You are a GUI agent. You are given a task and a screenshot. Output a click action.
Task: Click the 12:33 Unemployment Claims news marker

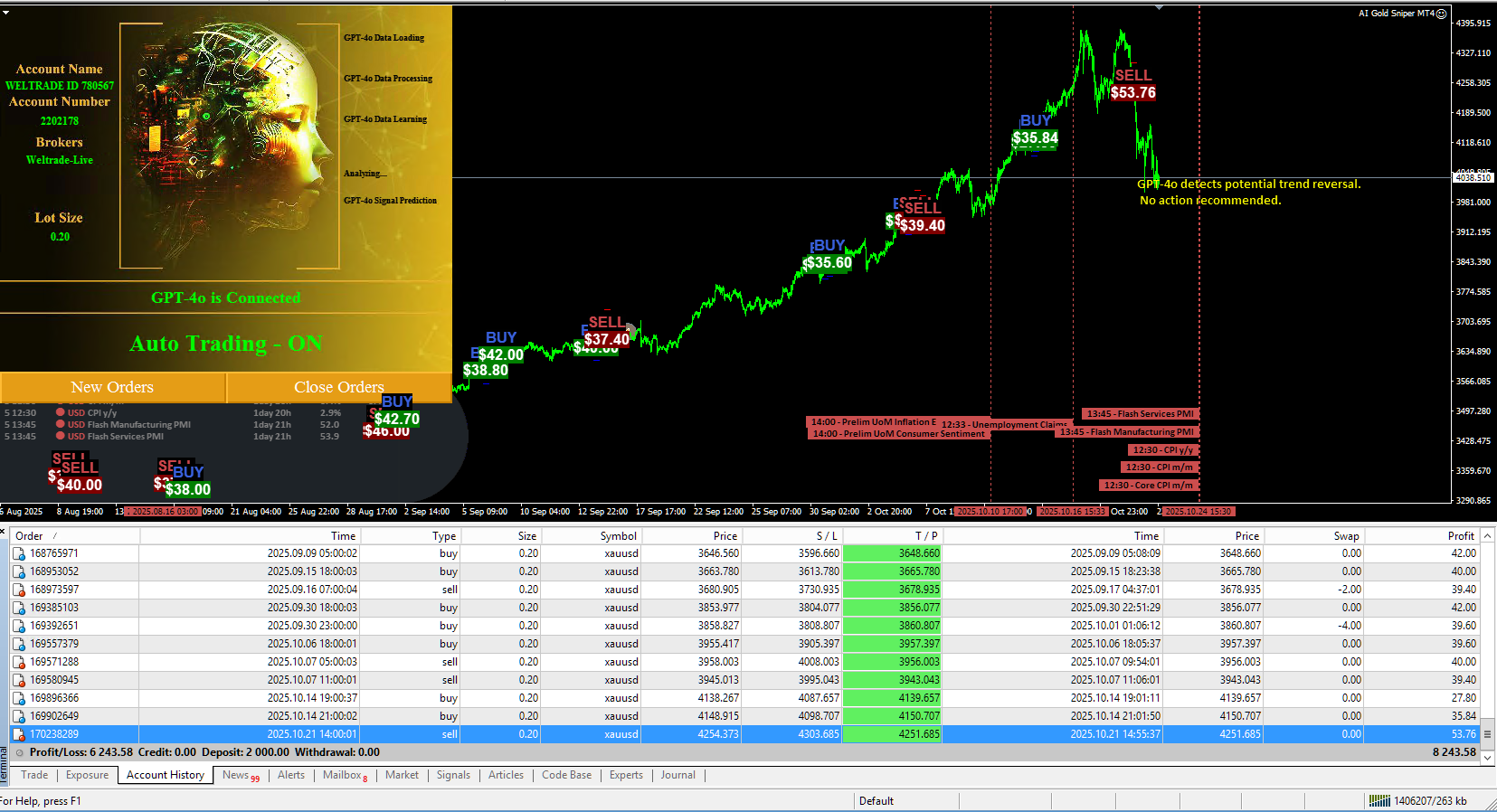1004,424
